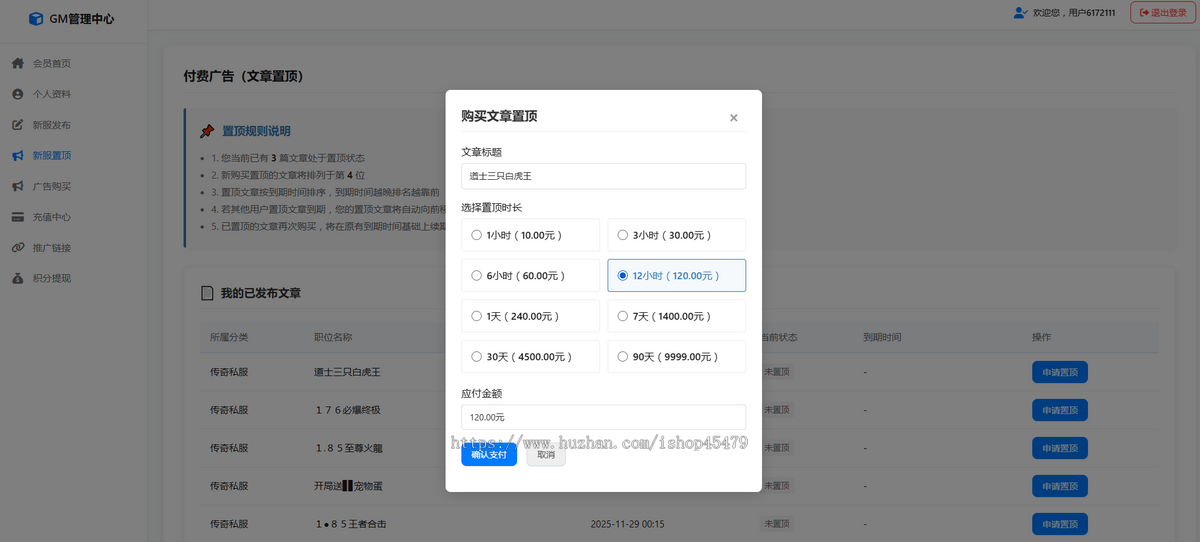Choose 6小时（60.00元） duration

click(x=530, y=275)
